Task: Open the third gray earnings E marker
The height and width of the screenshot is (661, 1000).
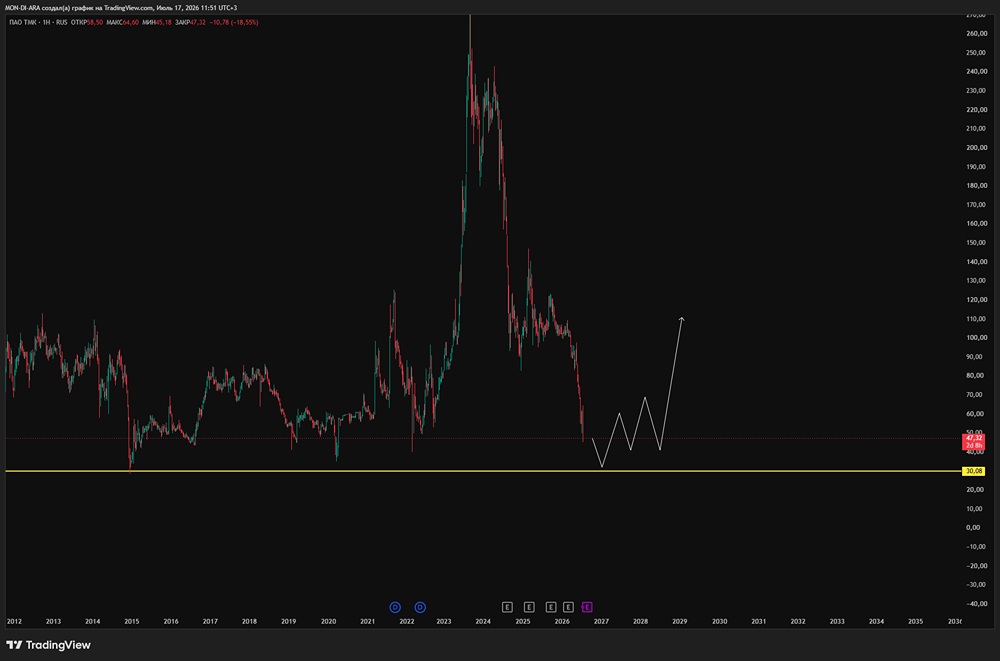Action: (551, 607)
